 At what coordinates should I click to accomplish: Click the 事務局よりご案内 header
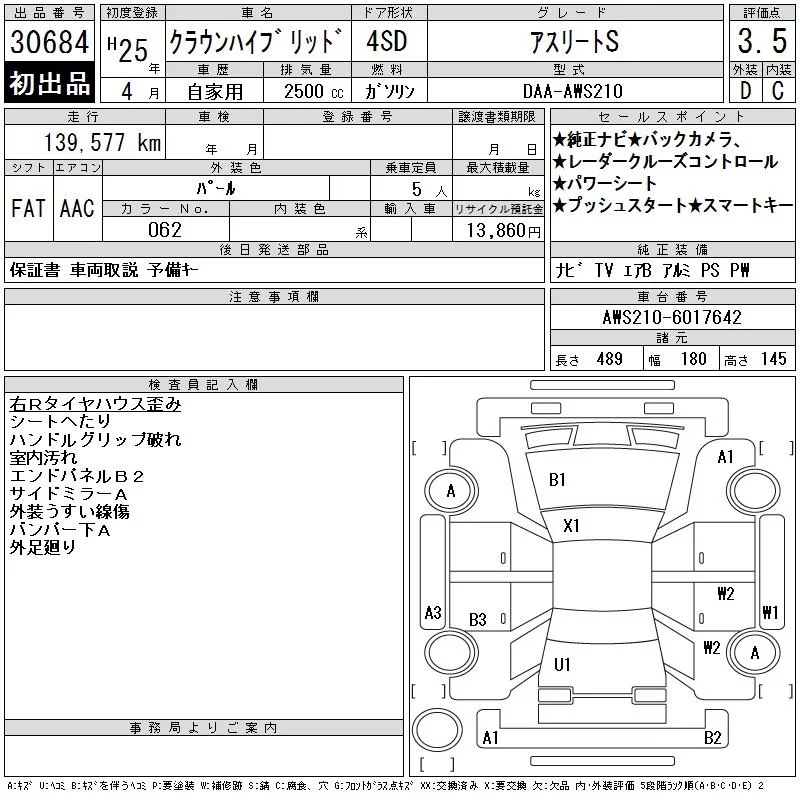pos(204,728)
